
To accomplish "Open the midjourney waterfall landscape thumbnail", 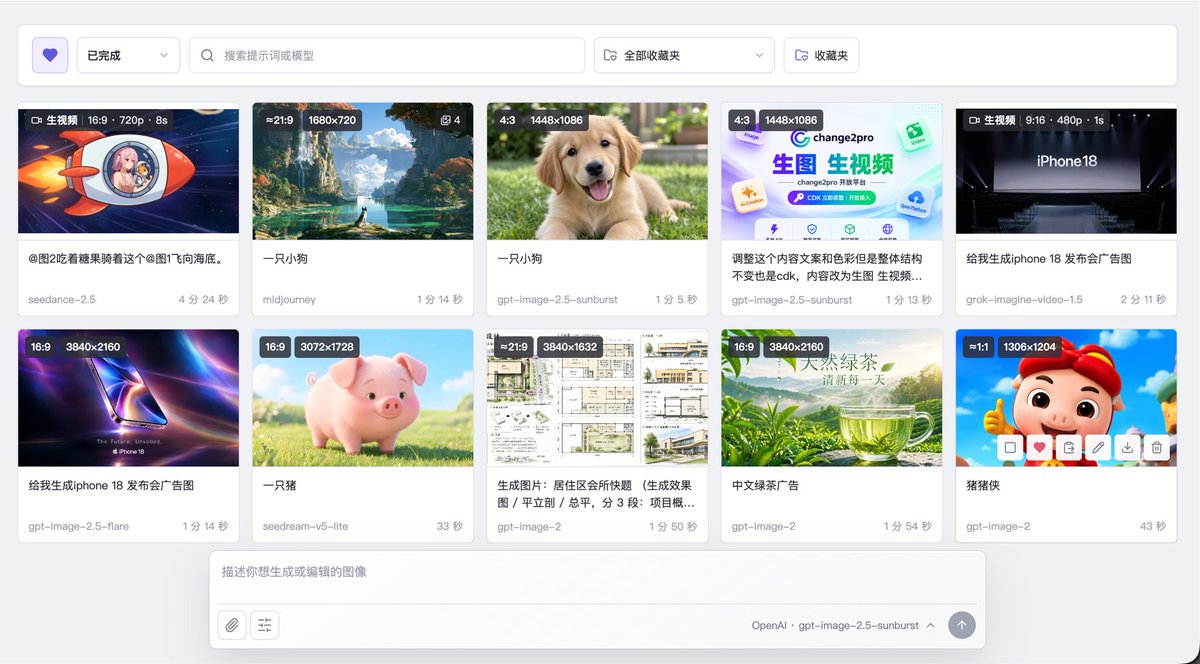I will coord(363,172).
